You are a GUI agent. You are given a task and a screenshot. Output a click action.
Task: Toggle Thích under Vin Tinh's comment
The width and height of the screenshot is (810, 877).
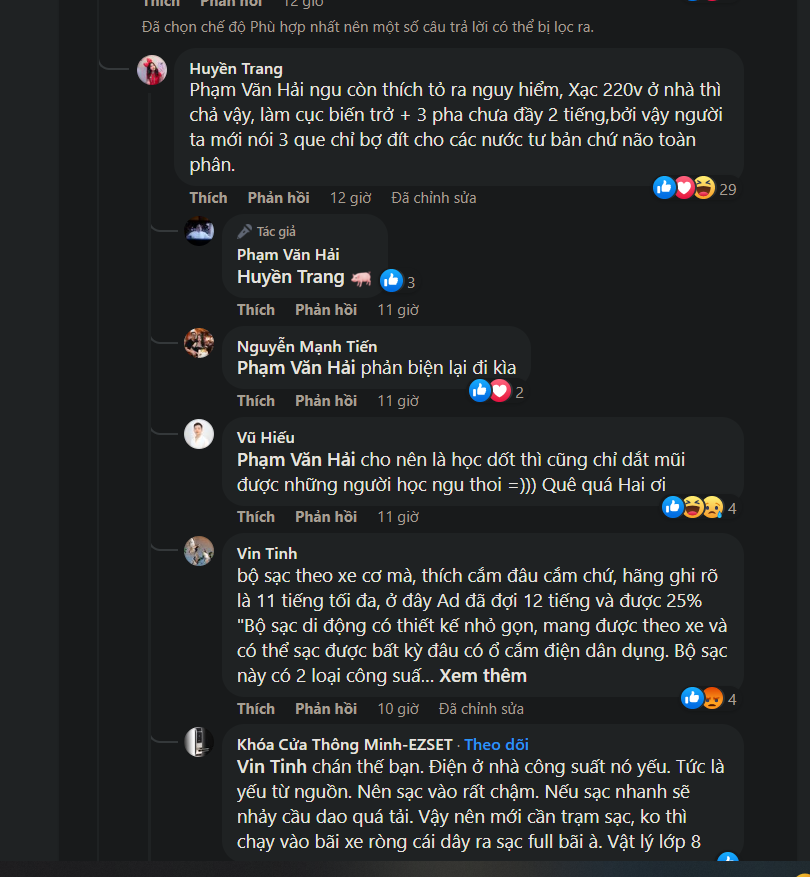point(256,709)
